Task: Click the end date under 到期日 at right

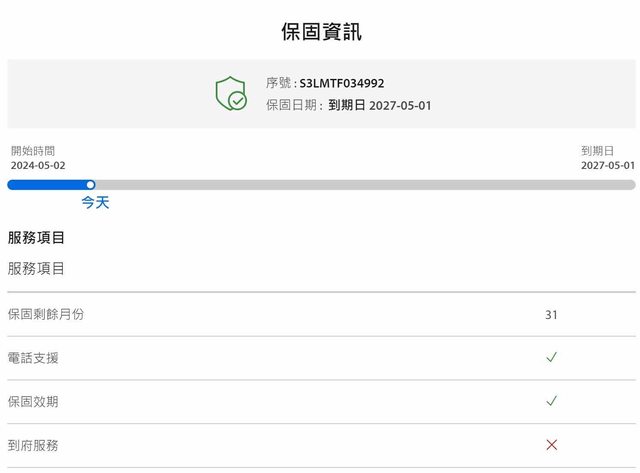Action: coord(607,166)
